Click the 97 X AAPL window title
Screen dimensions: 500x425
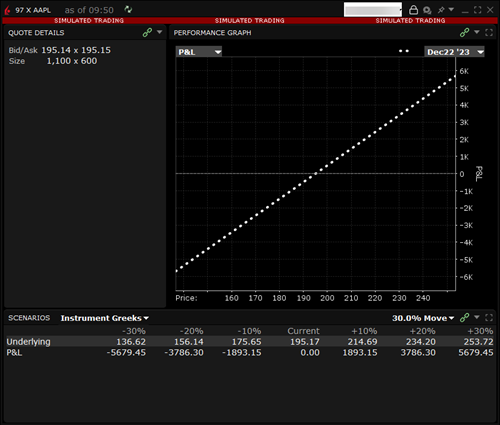(x=33, y=10)
